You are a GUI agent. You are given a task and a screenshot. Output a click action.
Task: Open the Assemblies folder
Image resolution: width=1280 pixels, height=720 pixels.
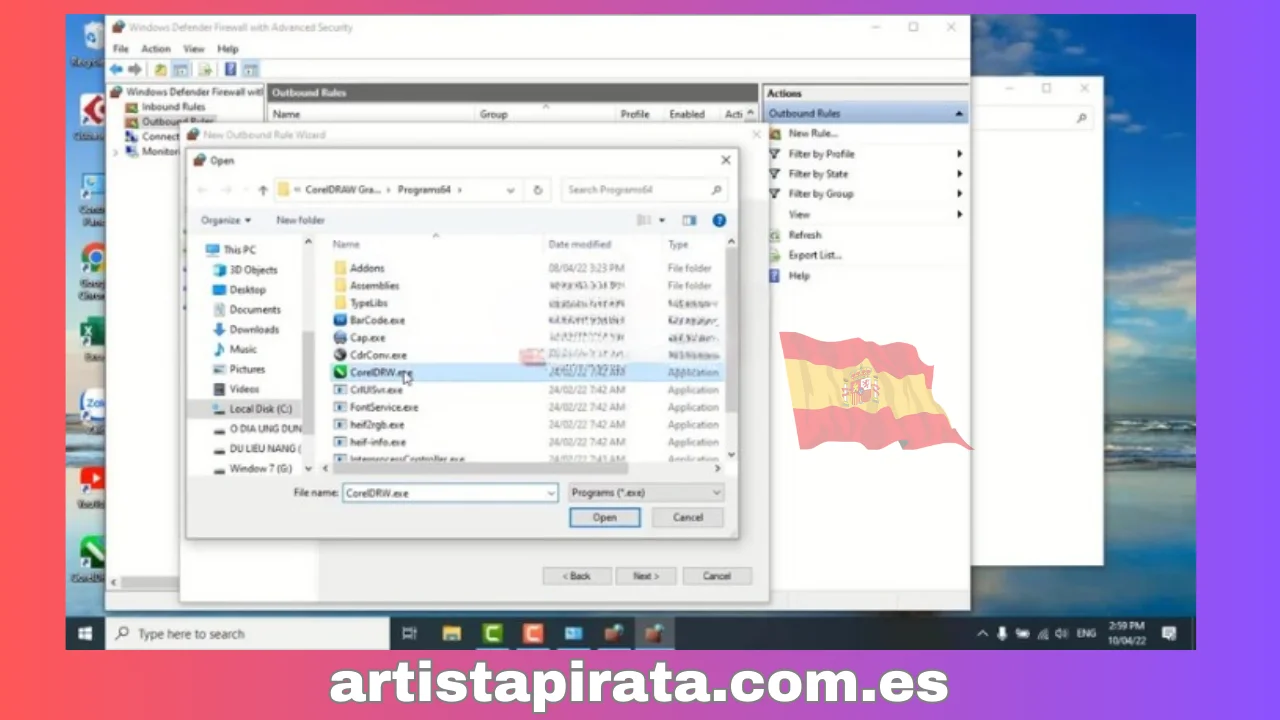coord(374,285)
